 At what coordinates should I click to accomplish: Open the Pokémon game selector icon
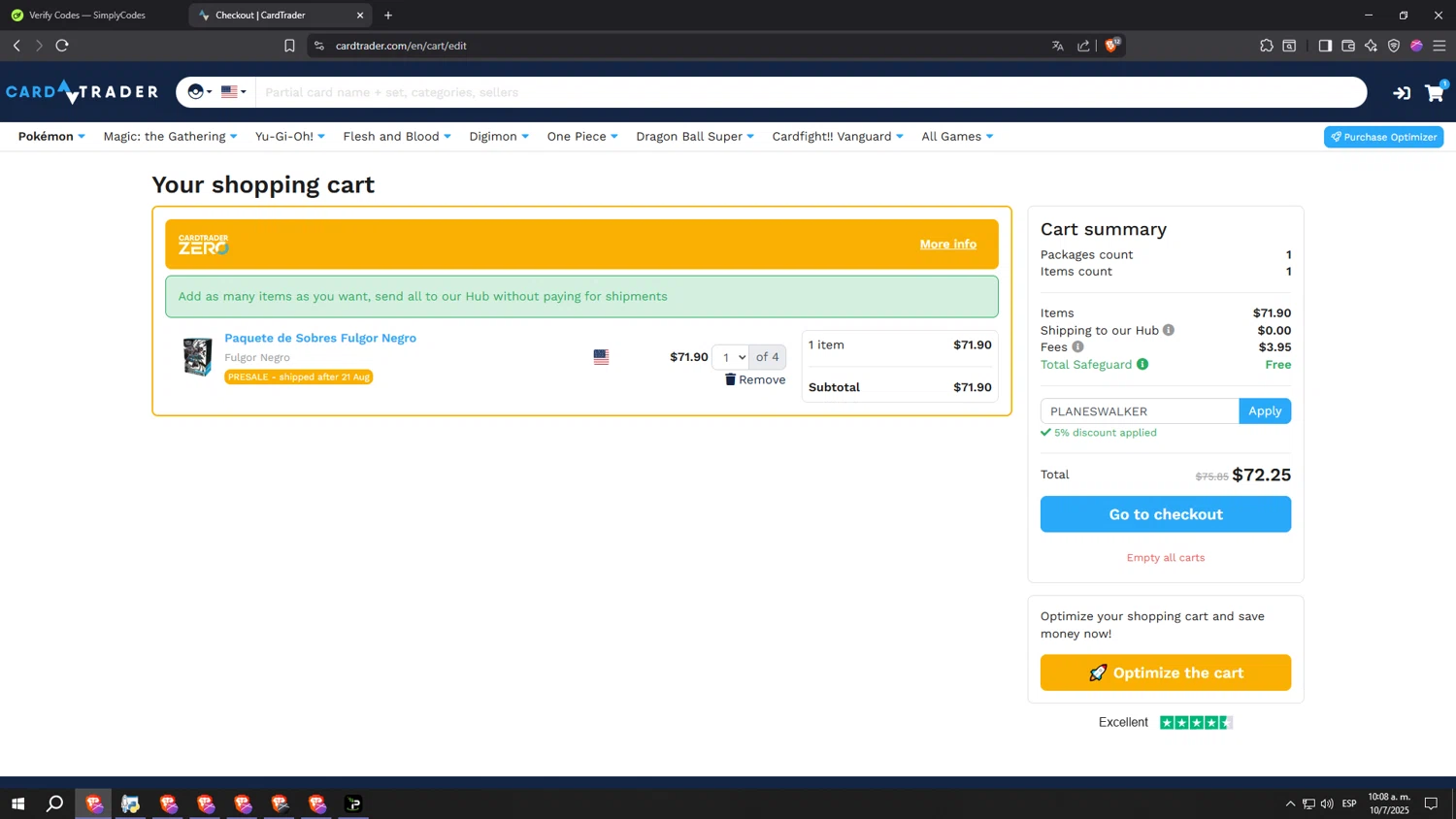[x=199, y=92]
